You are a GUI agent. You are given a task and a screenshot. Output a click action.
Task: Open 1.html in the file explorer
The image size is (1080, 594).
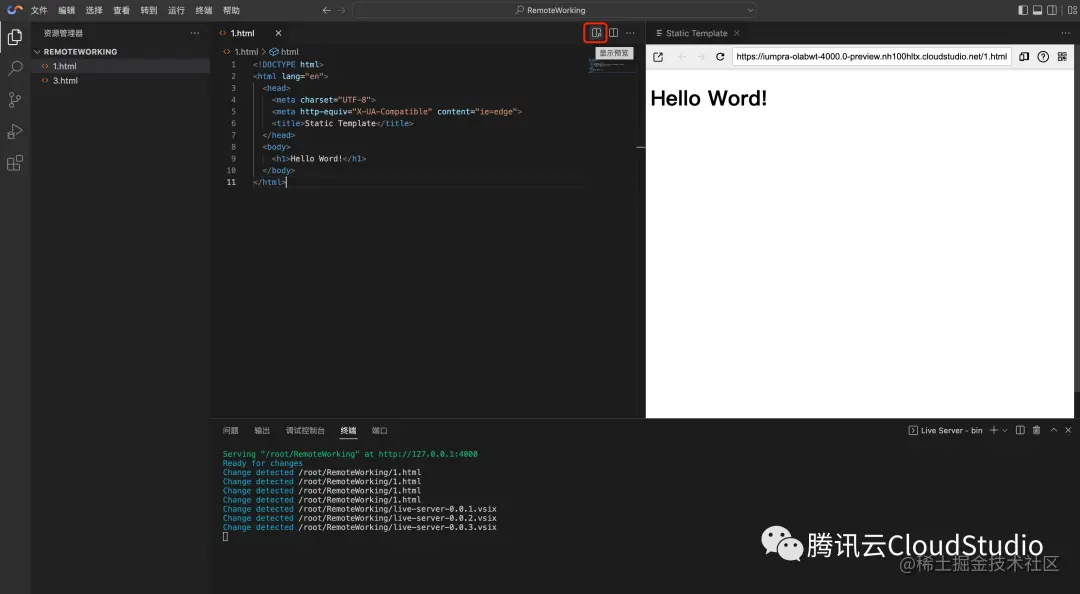(x=121, y=66)
